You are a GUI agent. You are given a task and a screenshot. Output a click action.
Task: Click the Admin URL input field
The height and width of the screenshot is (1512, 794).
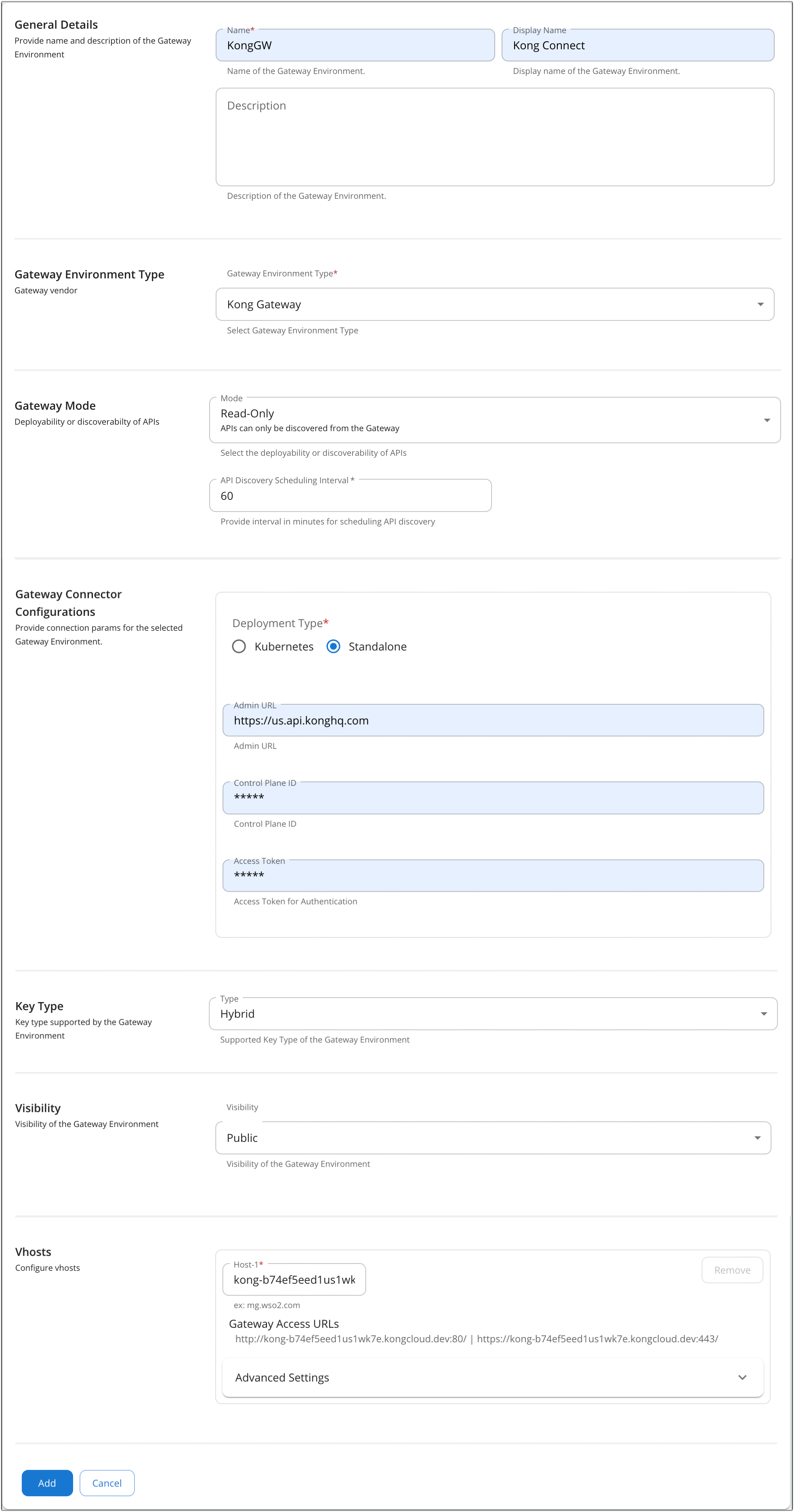point(493,720)
